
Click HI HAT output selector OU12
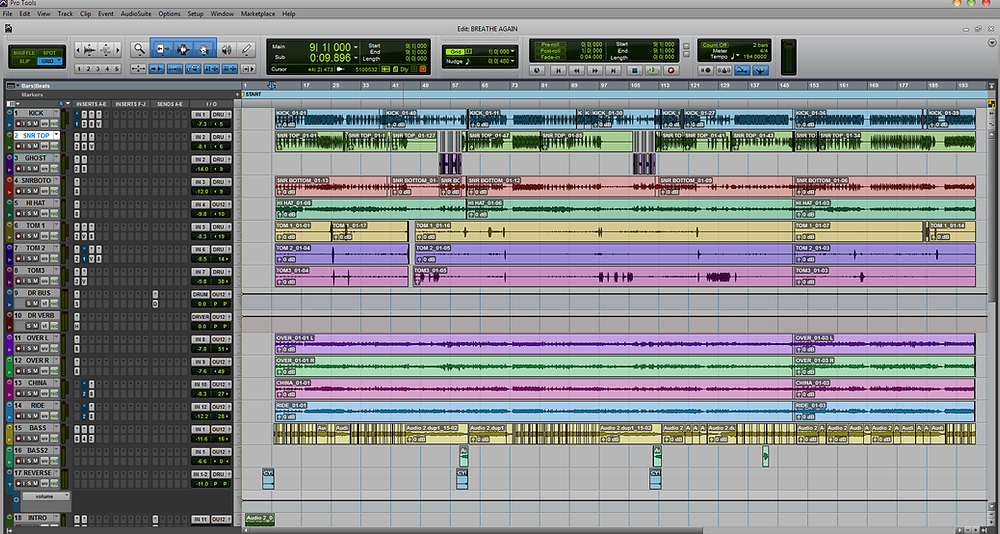pyautogui.click(x=221, y=204)
